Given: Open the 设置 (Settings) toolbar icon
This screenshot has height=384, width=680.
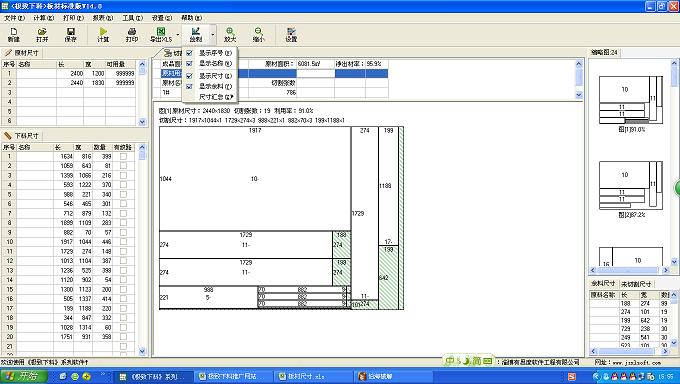Looking at the screenshot, I should point(291,35).
